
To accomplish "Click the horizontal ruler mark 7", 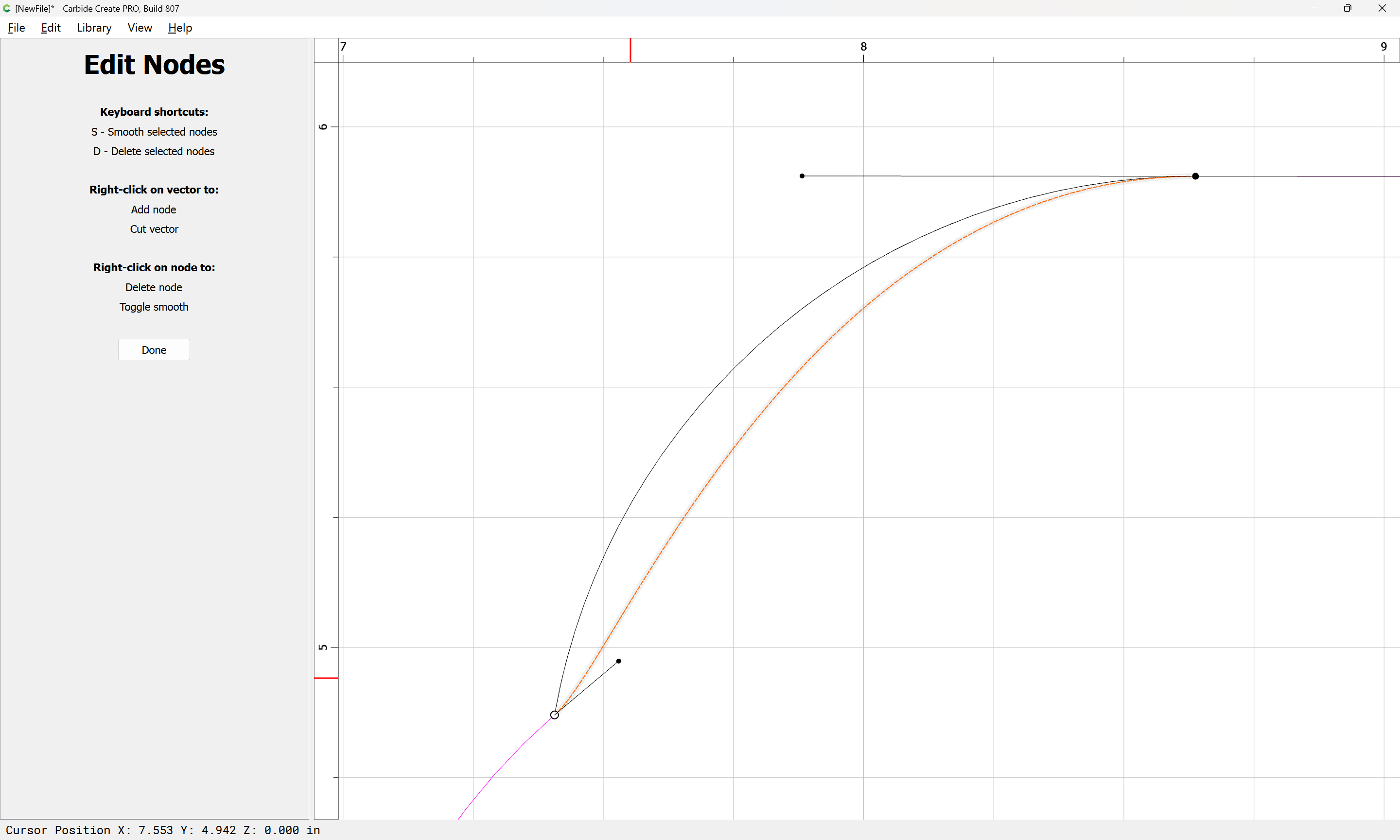I will [x=344, y=46].
